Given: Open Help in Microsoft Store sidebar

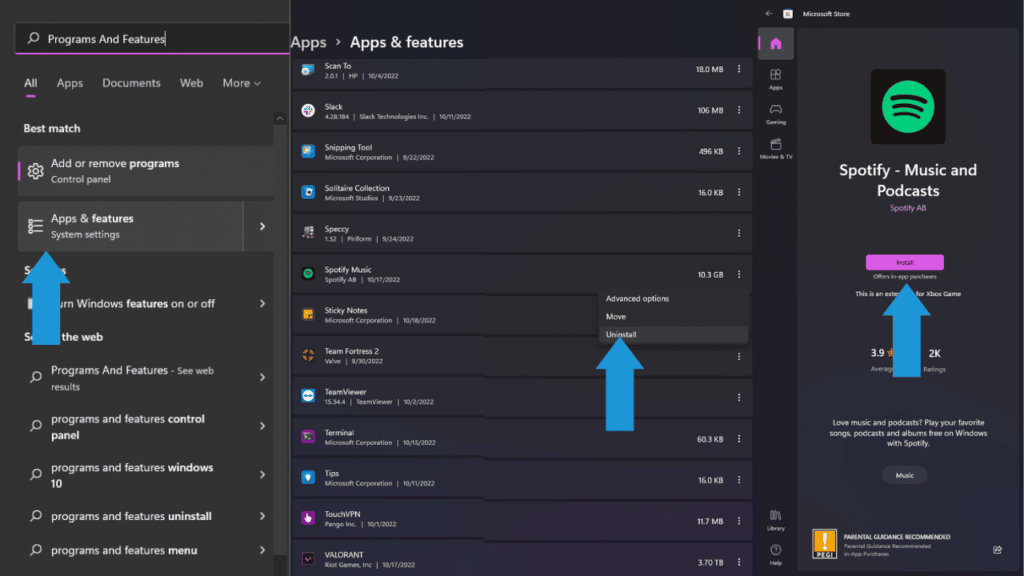Looking at the screenshot, I should (x=776, y=554).
